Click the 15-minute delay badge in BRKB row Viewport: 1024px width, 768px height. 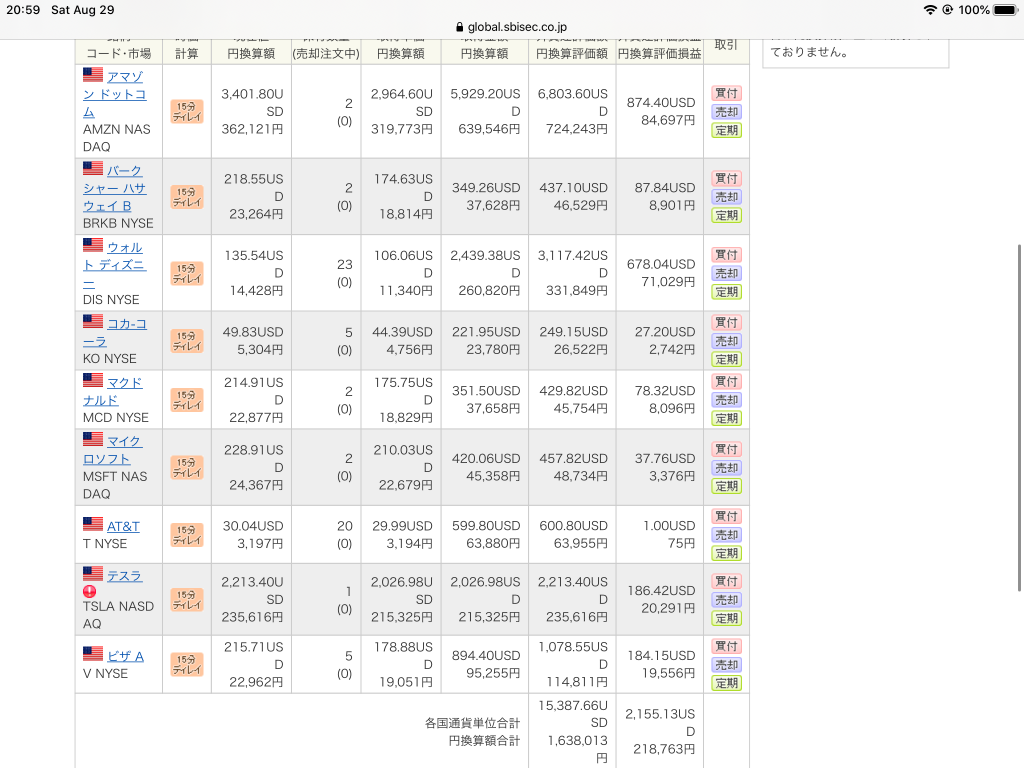coord(187,197)
